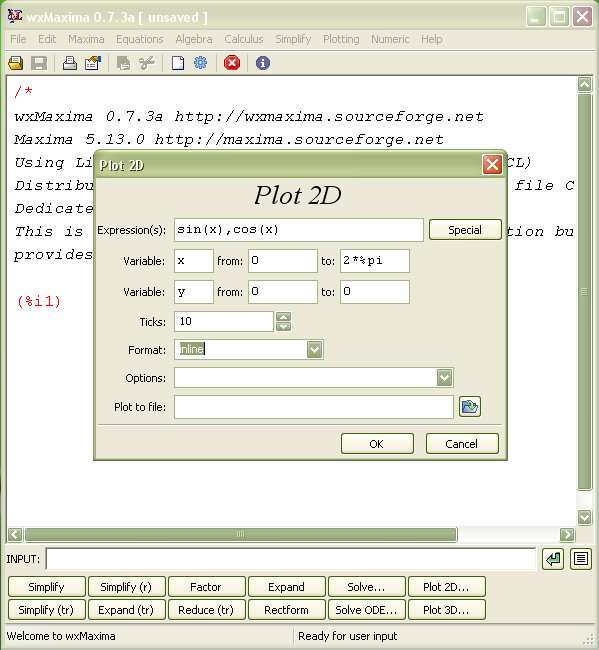Viewport: 599px width, 650px height.
Task: Click the Open file toolbar icon
Action: [16, 63]
